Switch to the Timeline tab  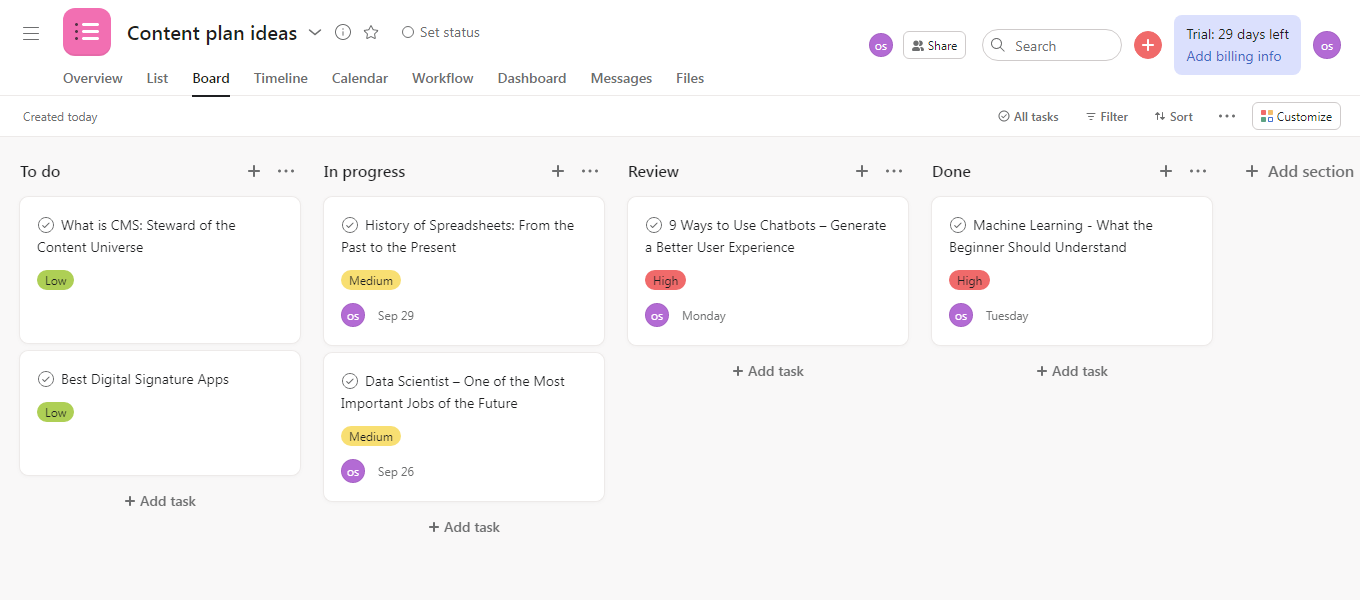[280, 78]
